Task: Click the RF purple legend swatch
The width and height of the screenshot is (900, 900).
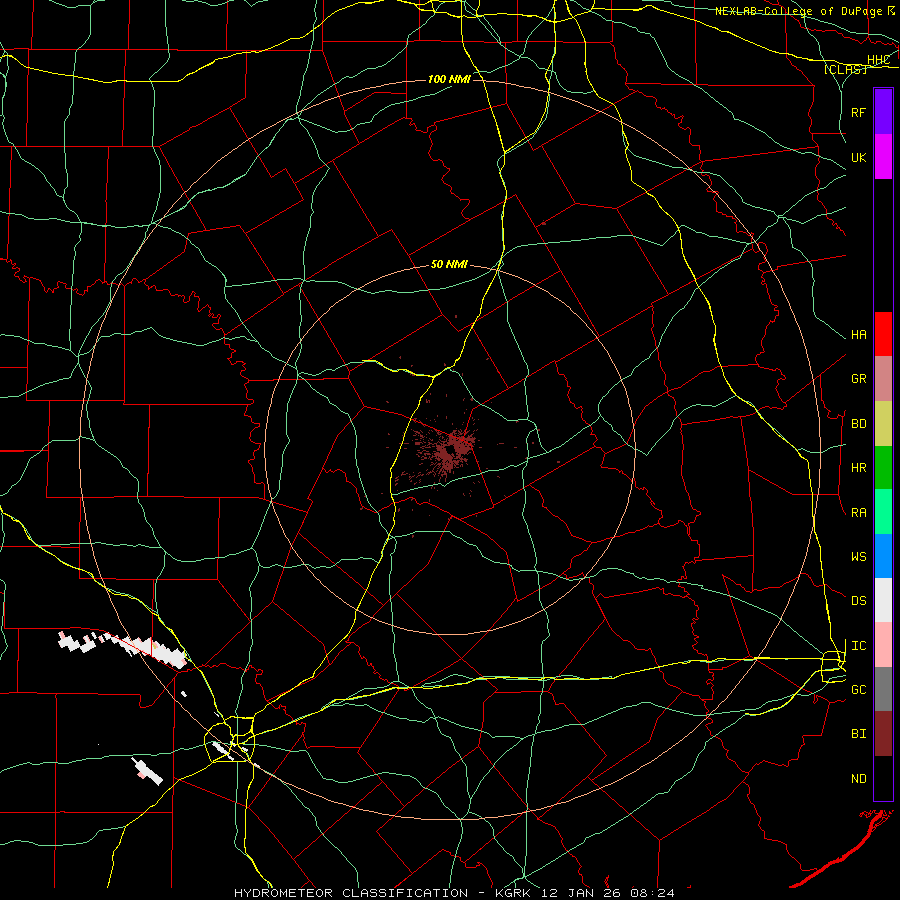Action: click(x=883, y=112)
